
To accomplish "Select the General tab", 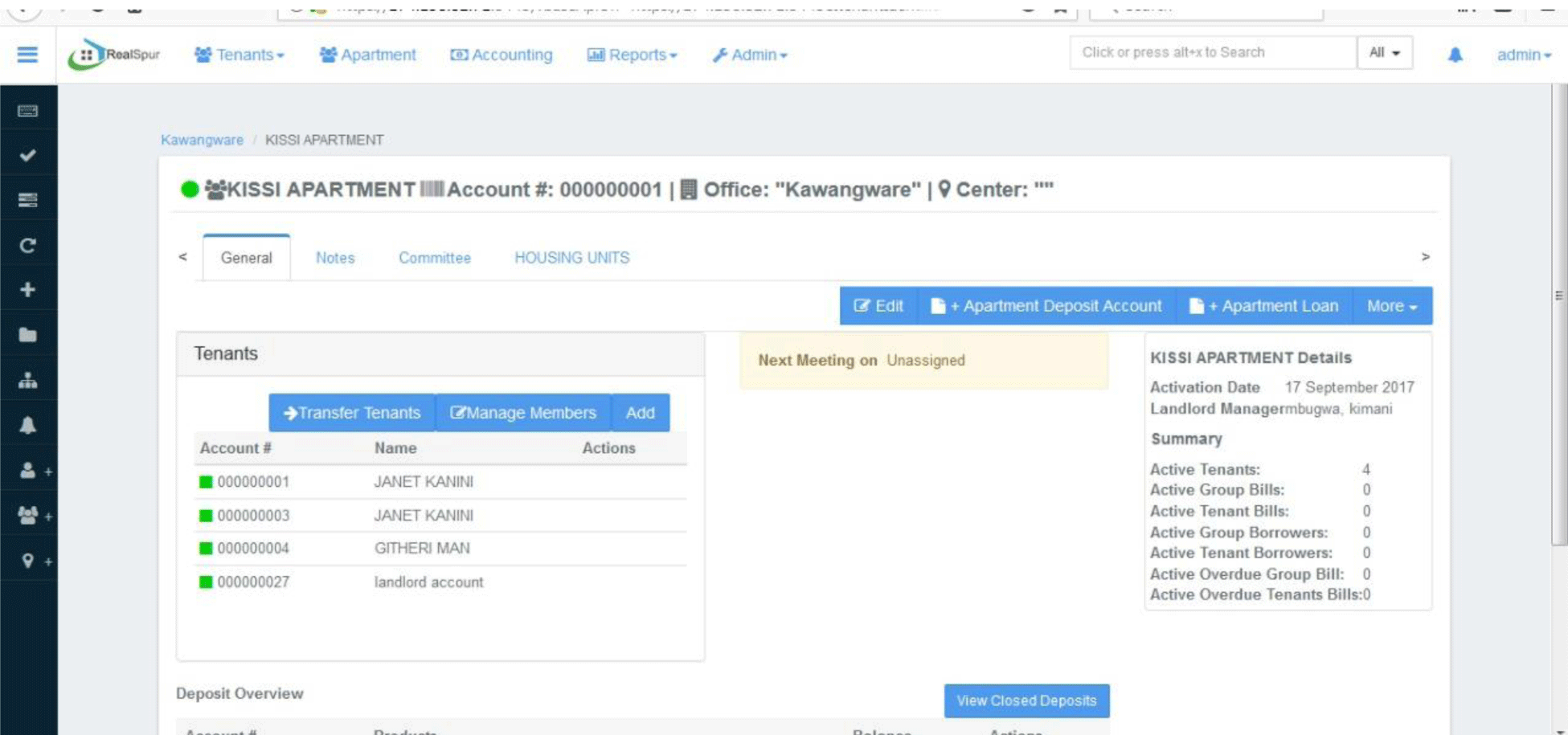I will pyautogui.click(x=246, y=258).
